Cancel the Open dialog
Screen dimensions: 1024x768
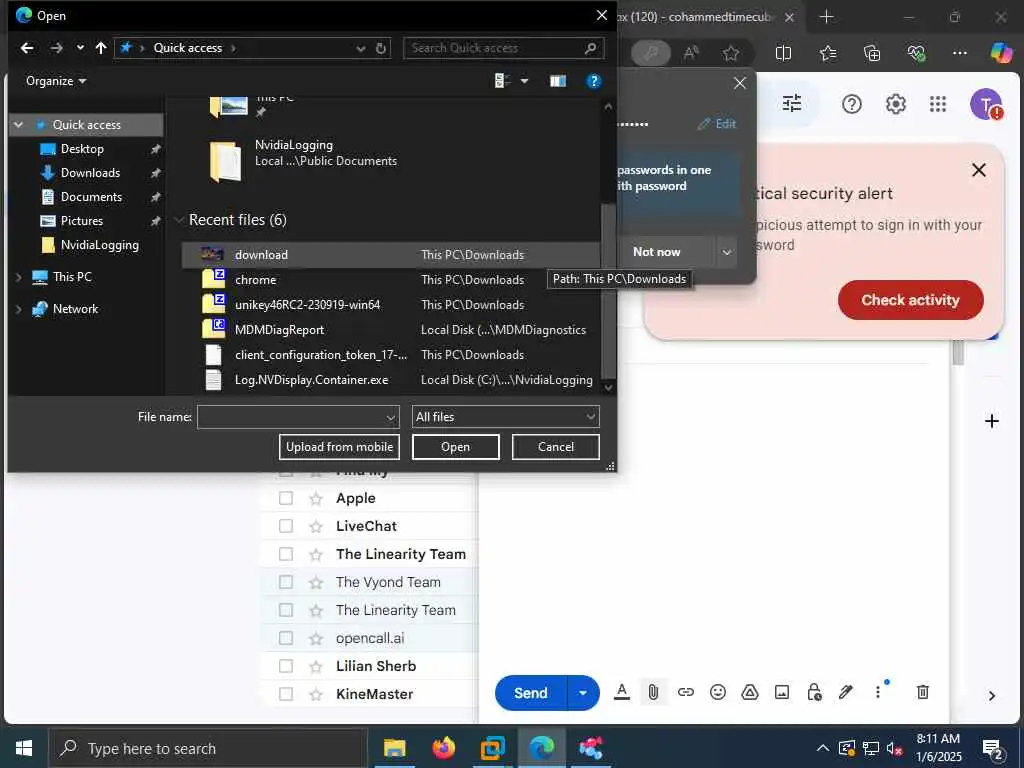556,447
